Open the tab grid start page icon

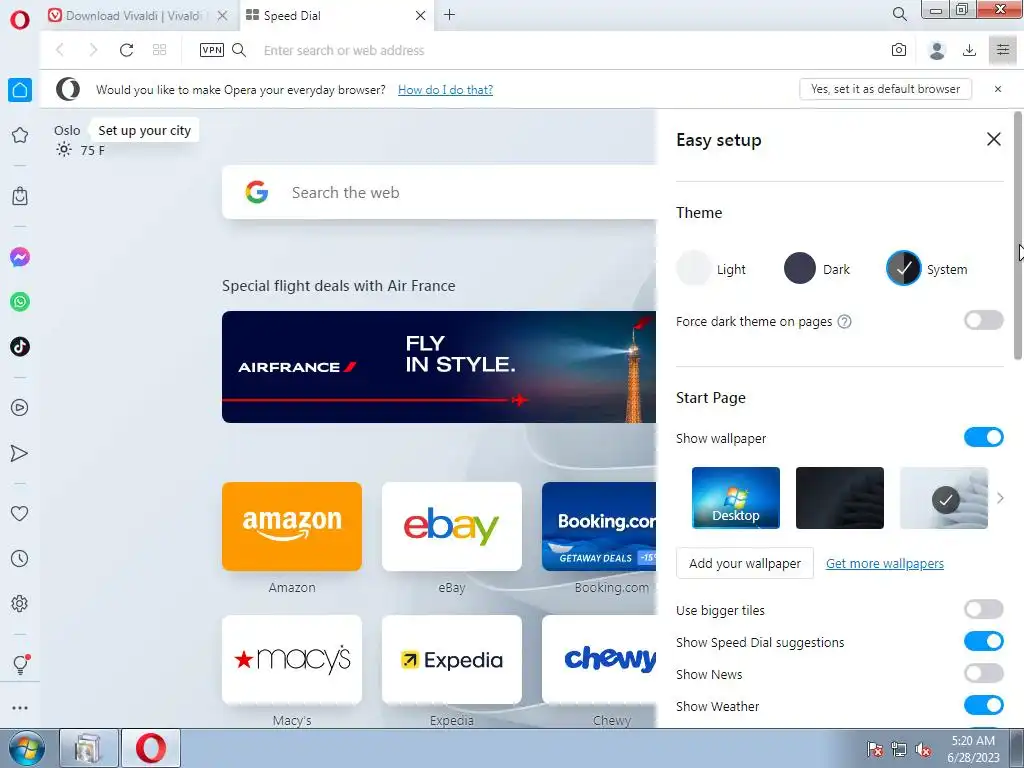click(x=159, y=50)
